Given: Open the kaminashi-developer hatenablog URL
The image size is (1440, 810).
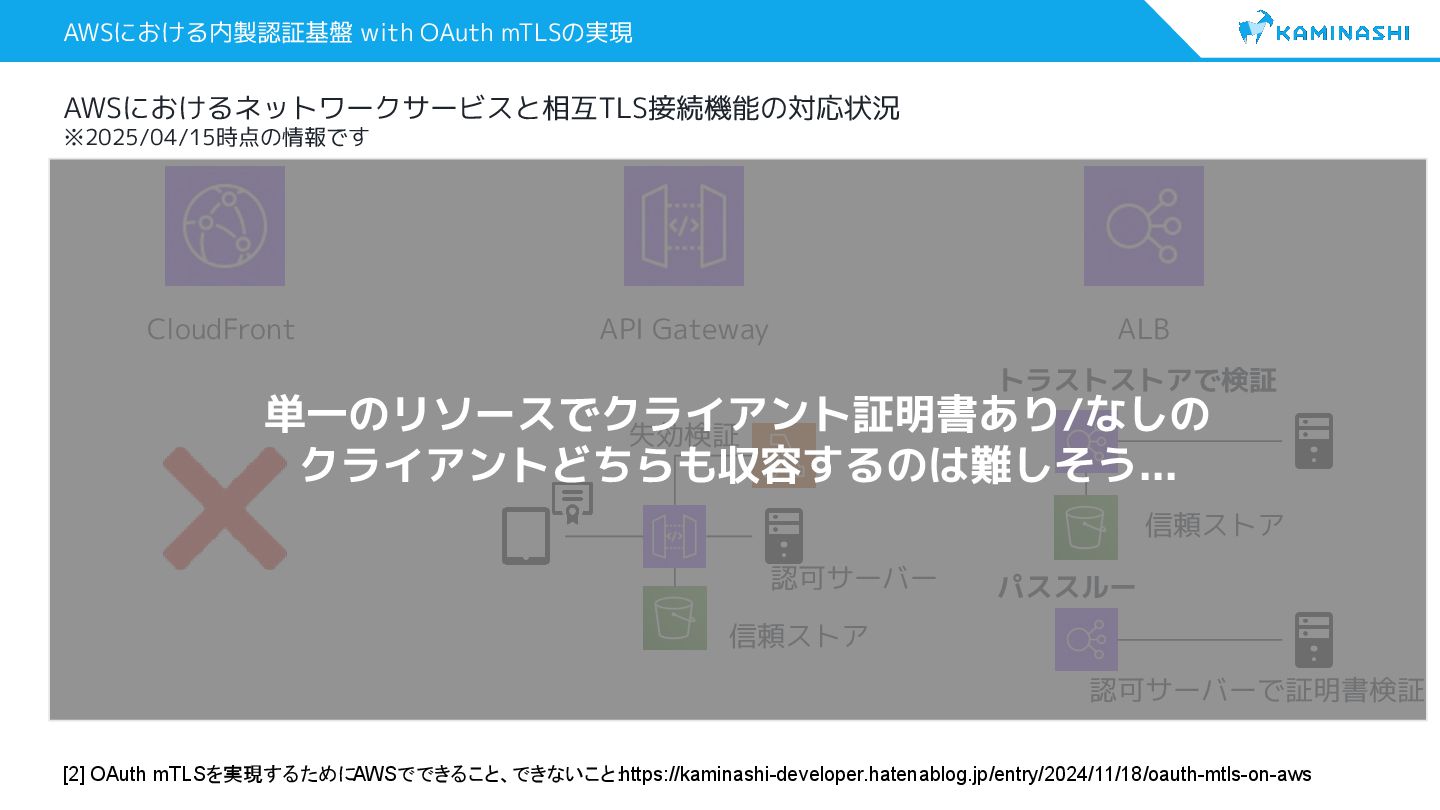Looking at the screenshot, I should (966, 774).
